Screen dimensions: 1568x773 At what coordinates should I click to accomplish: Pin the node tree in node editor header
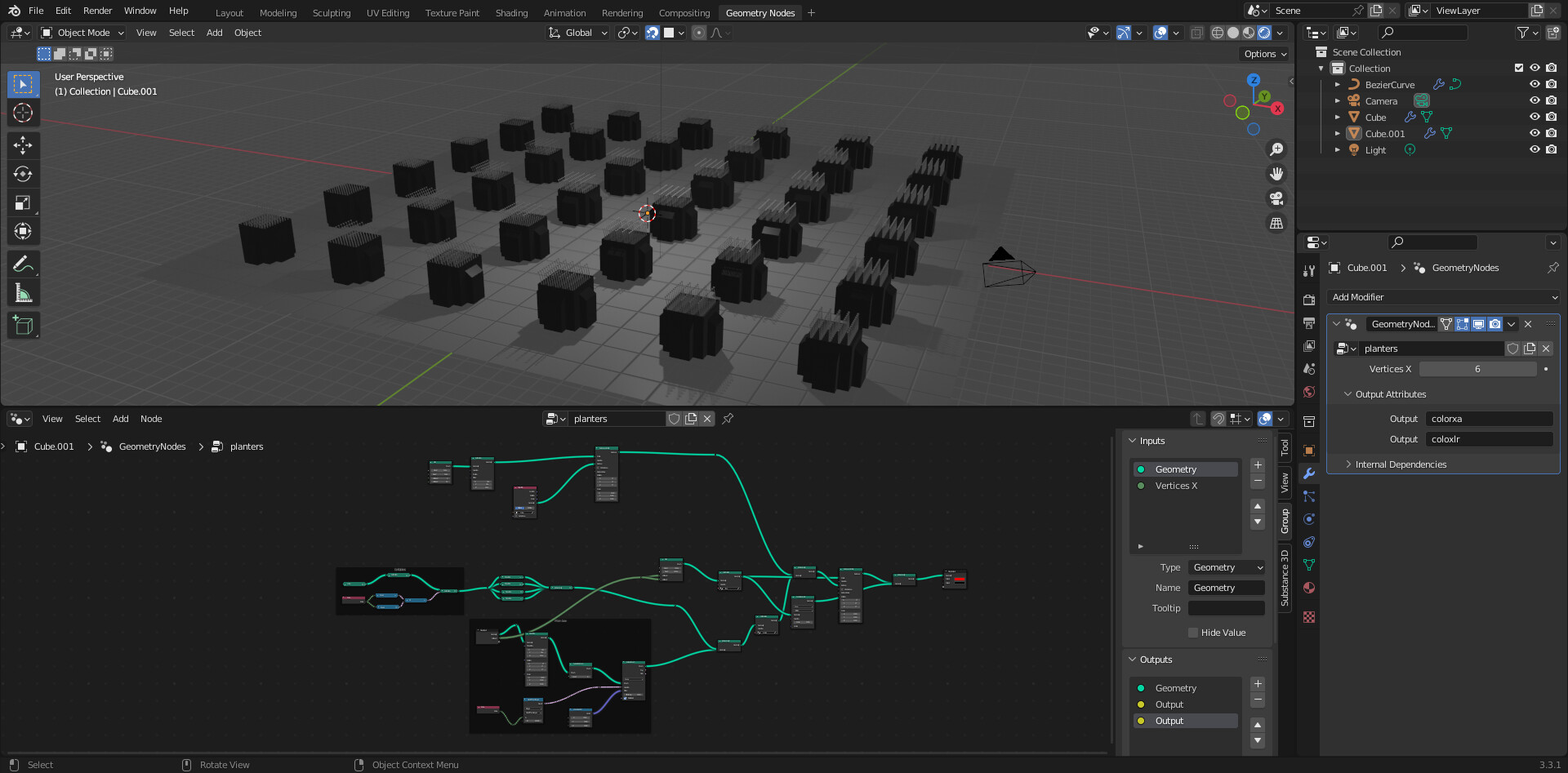728,419
